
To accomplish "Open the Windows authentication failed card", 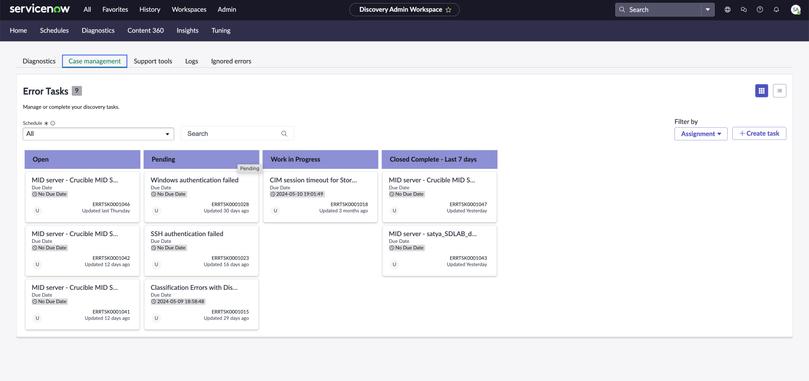I will 201,197.
